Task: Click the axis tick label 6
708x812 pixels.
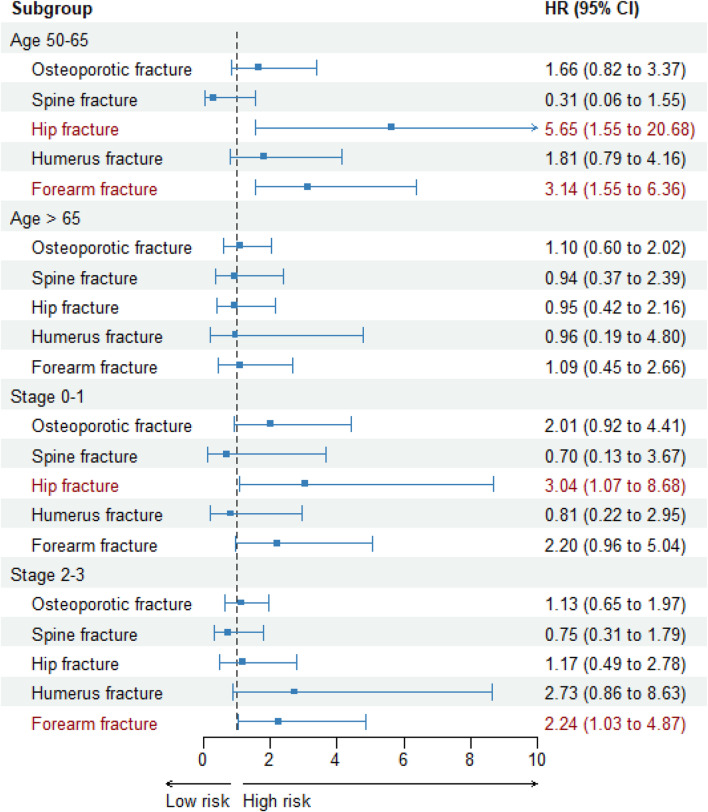Action: (x=403, y=756)
